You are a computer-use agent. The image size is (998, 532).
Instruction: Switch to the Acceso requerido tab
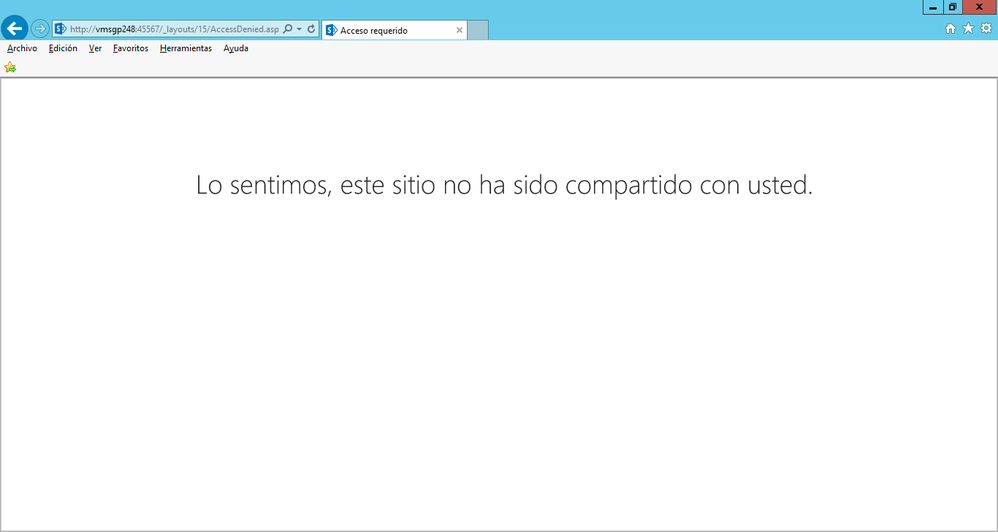pos(394,30)
